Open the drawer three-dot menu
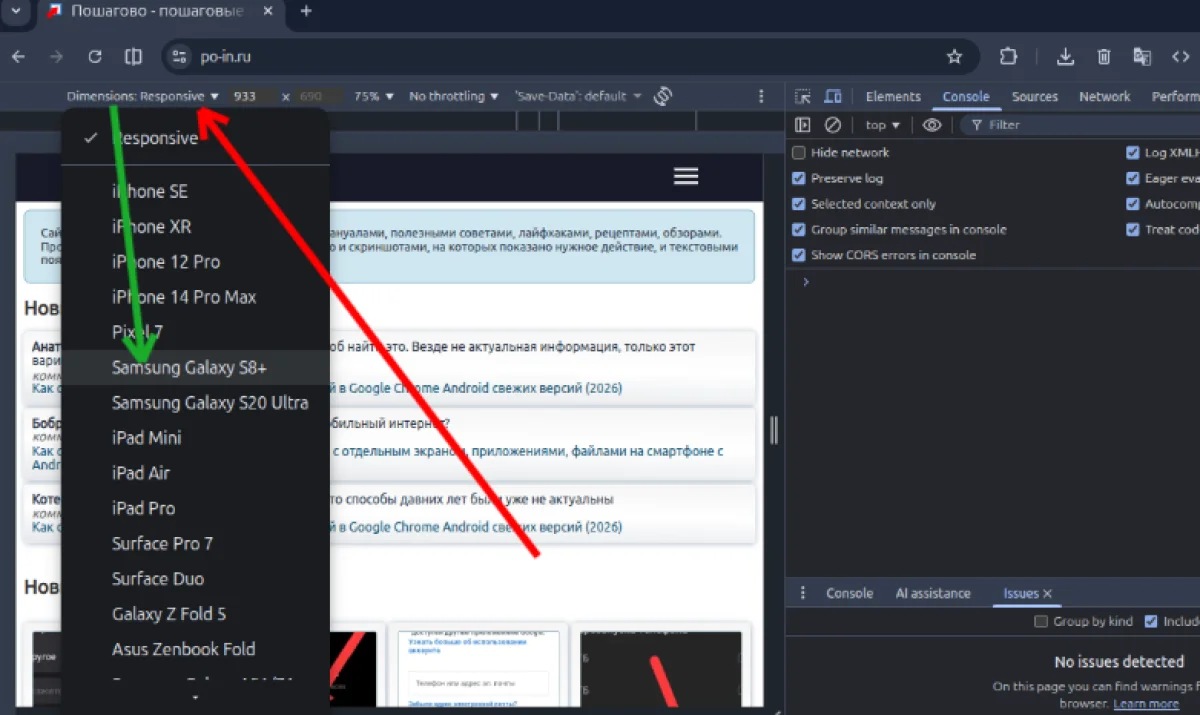Screen dimensions: 1200x715 pyautogui.click(x=802, y=593)
